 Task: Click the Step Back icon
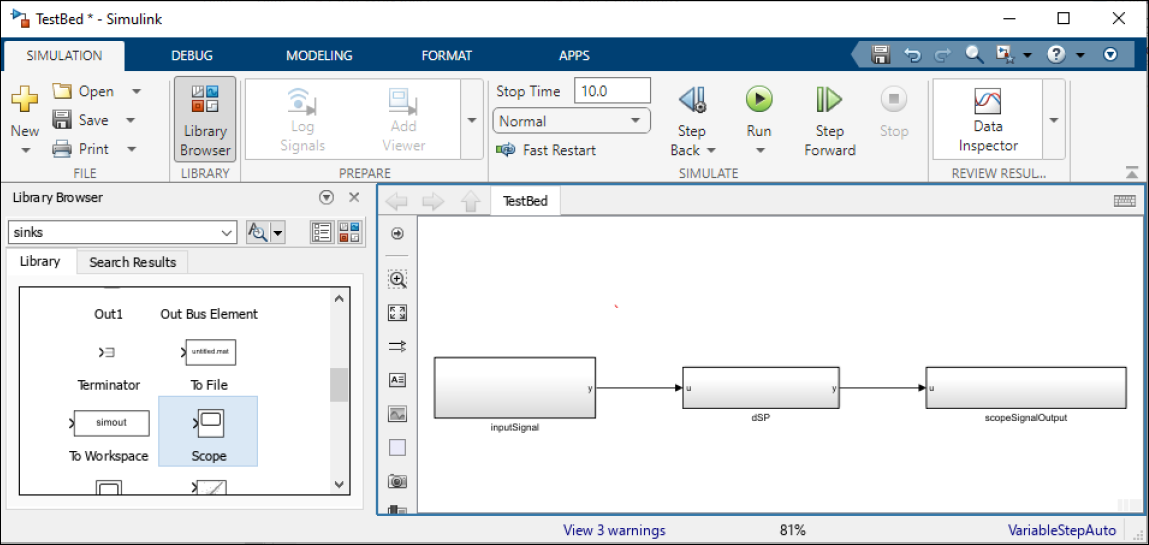pyautogui.click(x=691, y=100)
